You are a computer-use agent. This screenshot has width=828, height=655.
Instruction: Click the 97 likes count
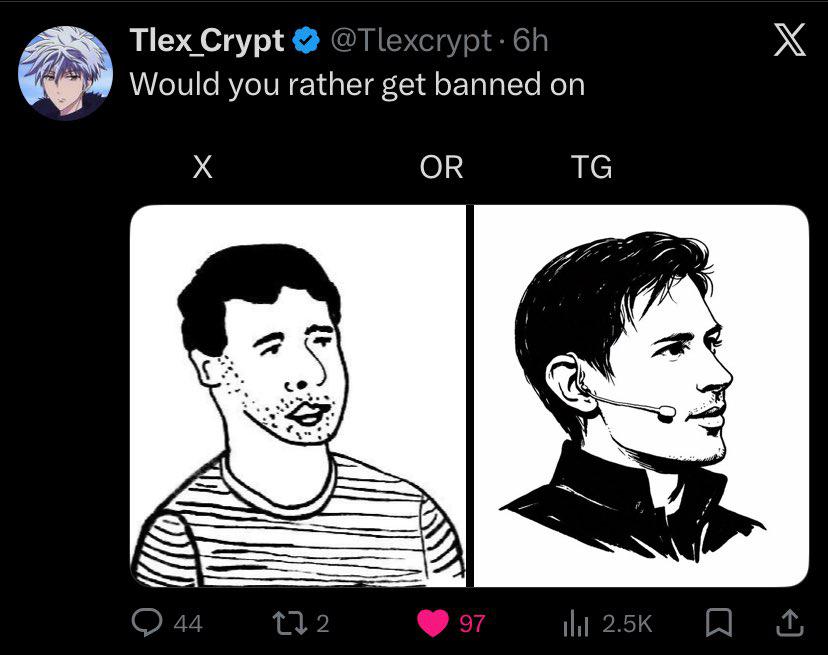click(471, 624)
